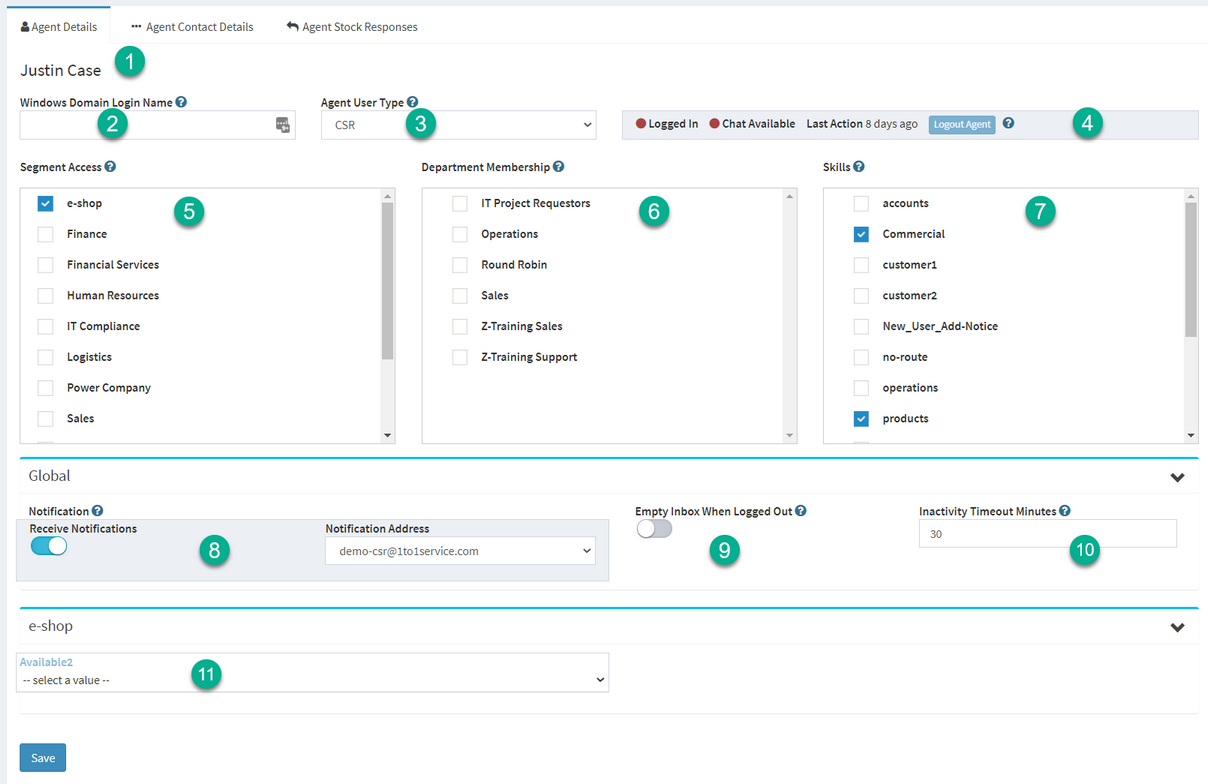Image resolution: width=1208 pixels, height=784 pixels.
Task: Click help icon next to Agent User Type
Action: click(413, 102)
